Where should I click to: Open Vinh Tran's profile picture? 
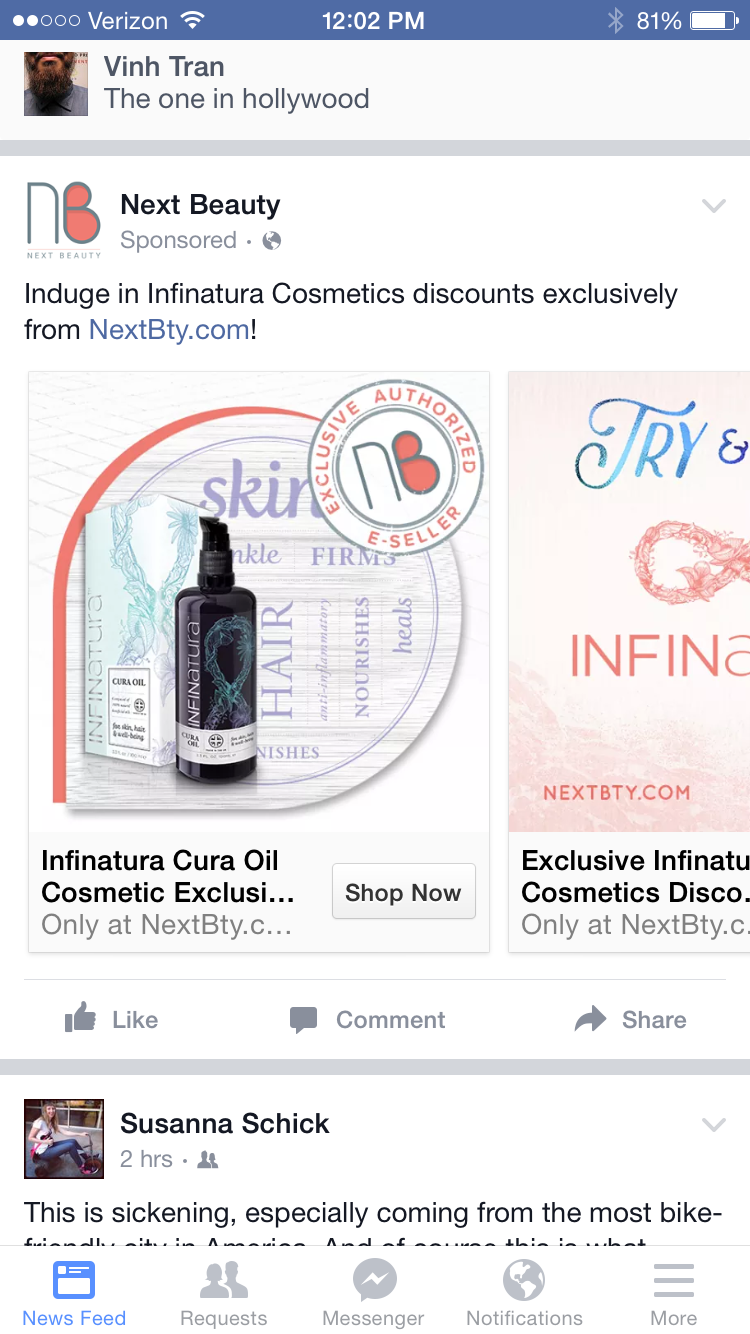56,84
